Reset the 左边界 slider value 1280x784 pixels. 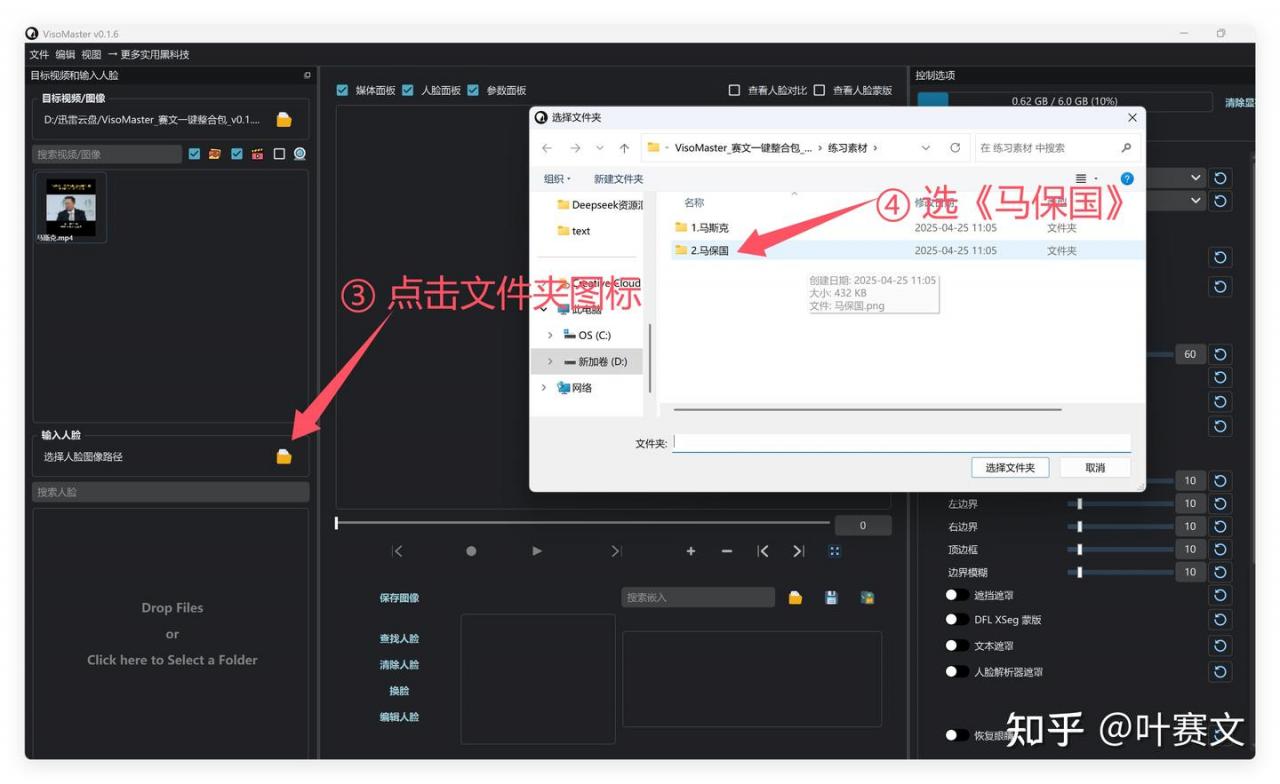tap(1220, 504)
